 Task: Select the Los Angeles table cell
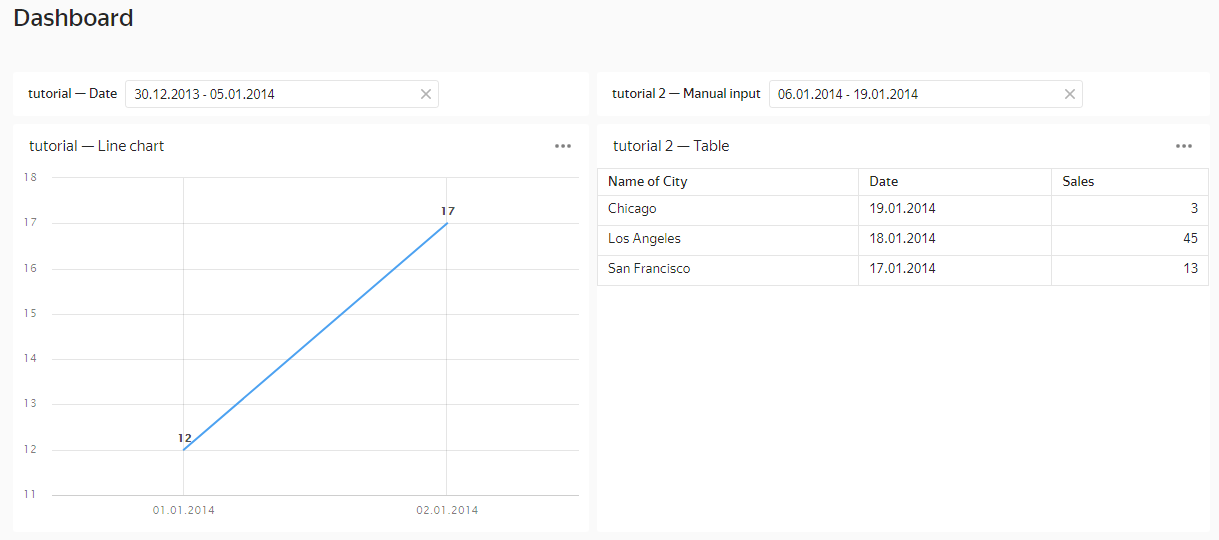pos(644,239)
